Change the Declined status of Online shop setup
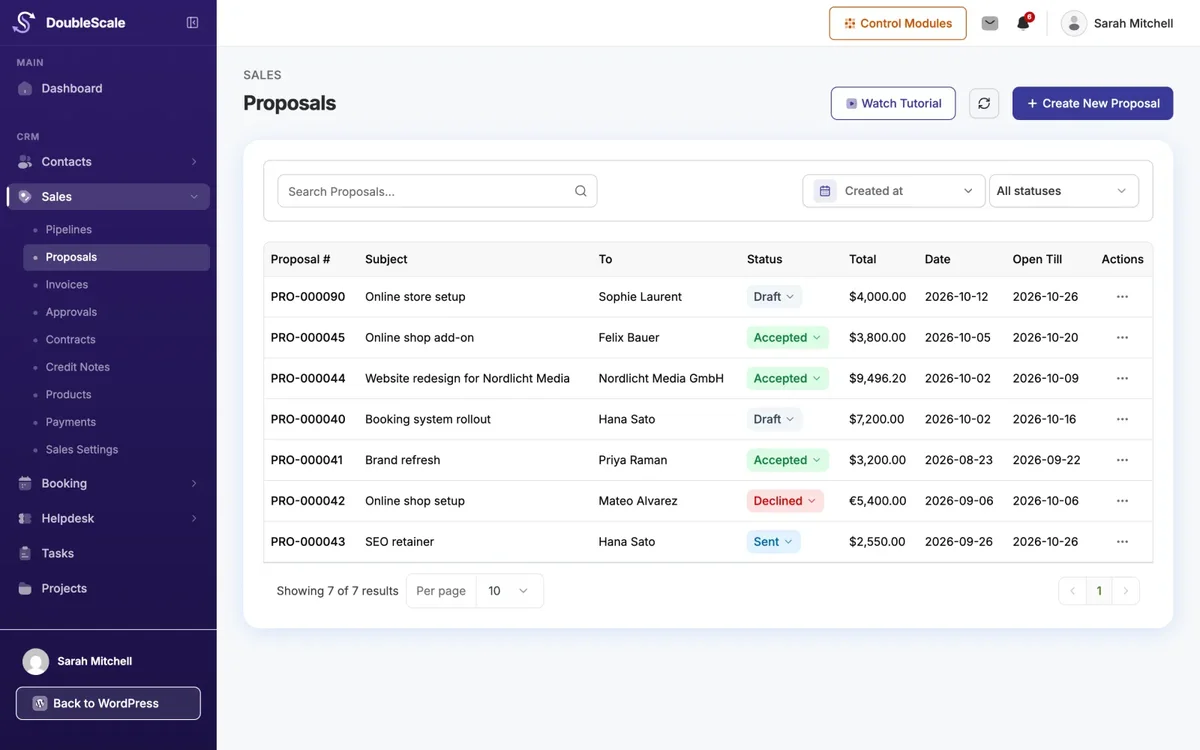Image resolution: width=1200 pixels, height=750 pixels. pyautogui.click(x=785, y=501)
